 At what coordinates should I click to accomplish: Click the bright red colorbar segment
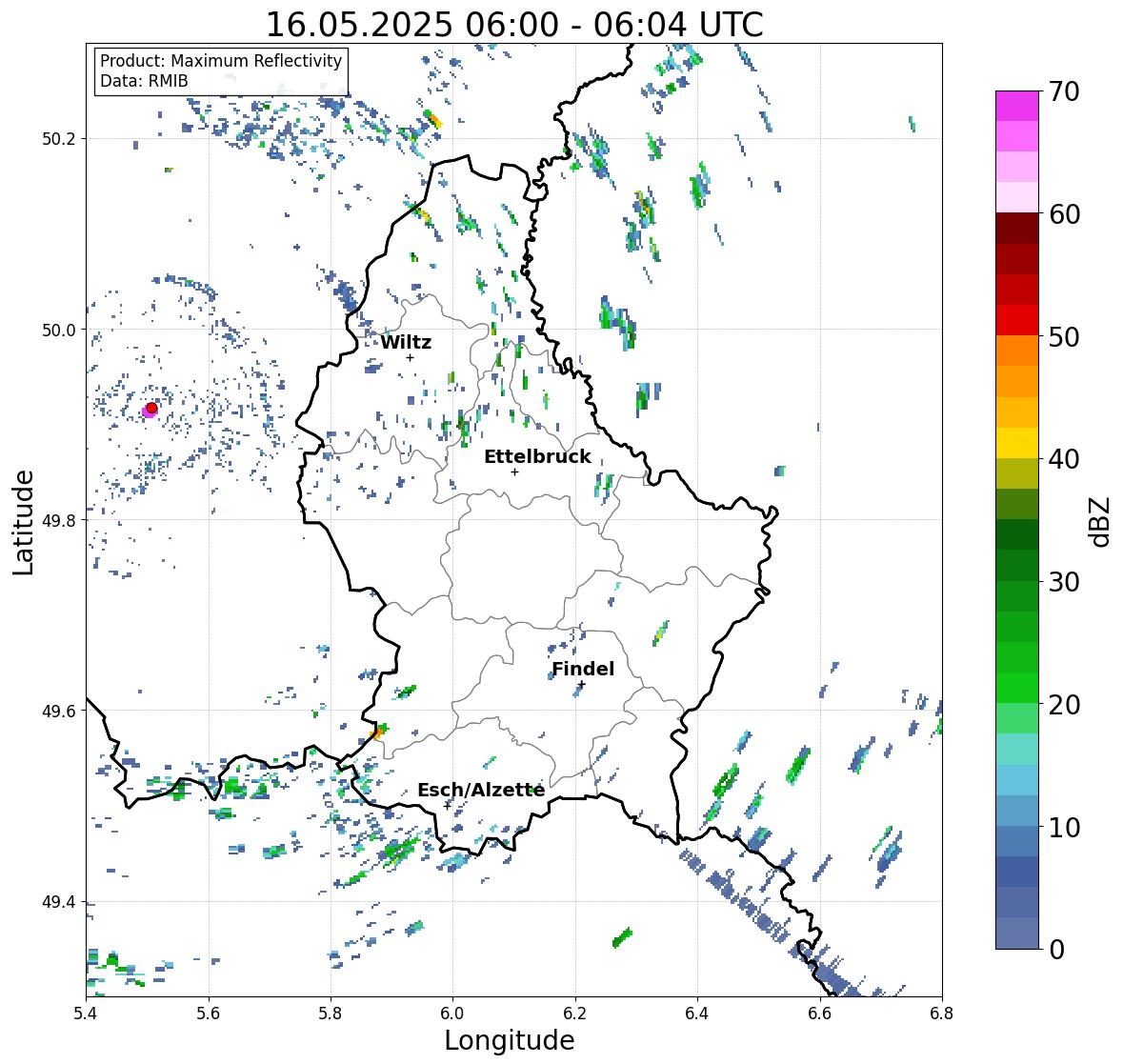(x=1017, y=320)
